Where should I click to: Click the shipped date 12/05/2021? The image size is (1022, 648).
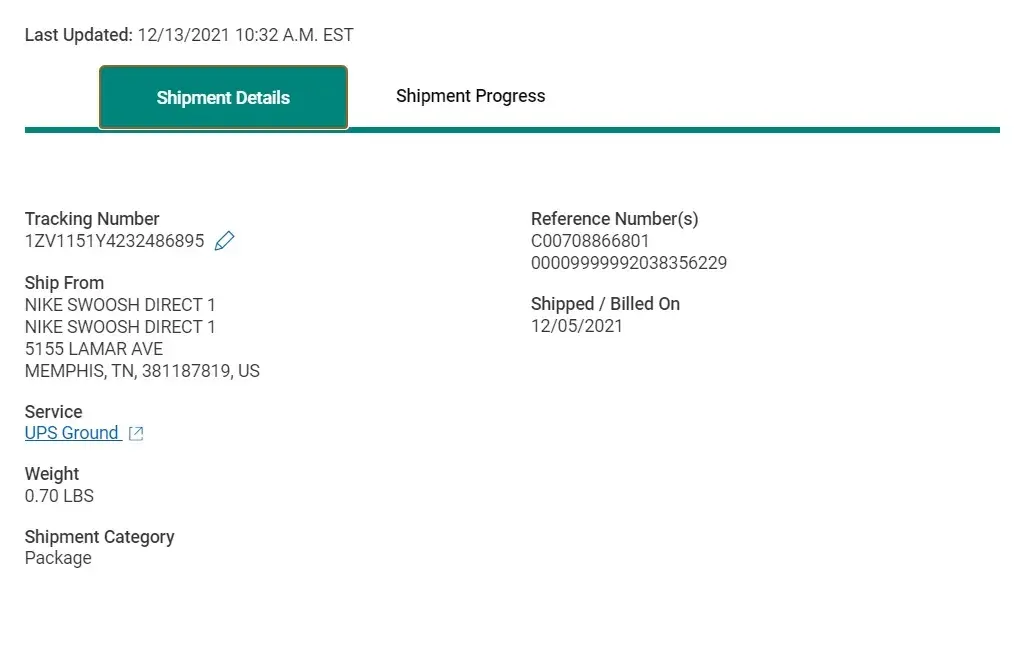(x=577, y=326)
